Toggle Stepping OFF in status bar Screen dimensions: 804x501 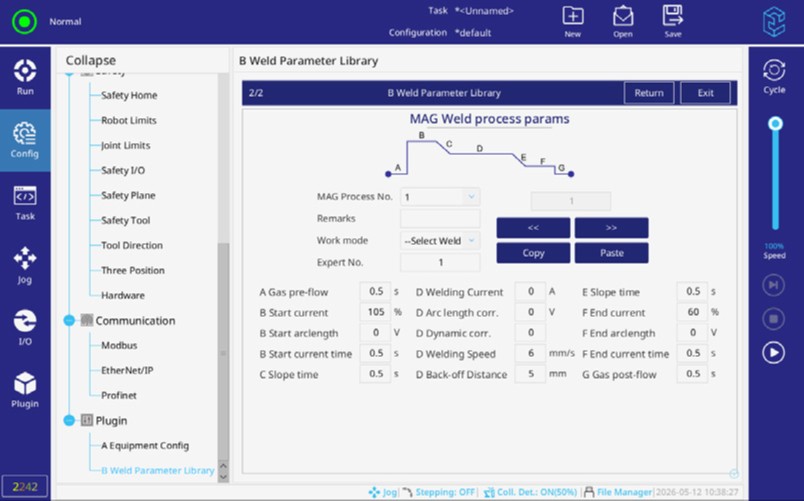pos(439,492)
